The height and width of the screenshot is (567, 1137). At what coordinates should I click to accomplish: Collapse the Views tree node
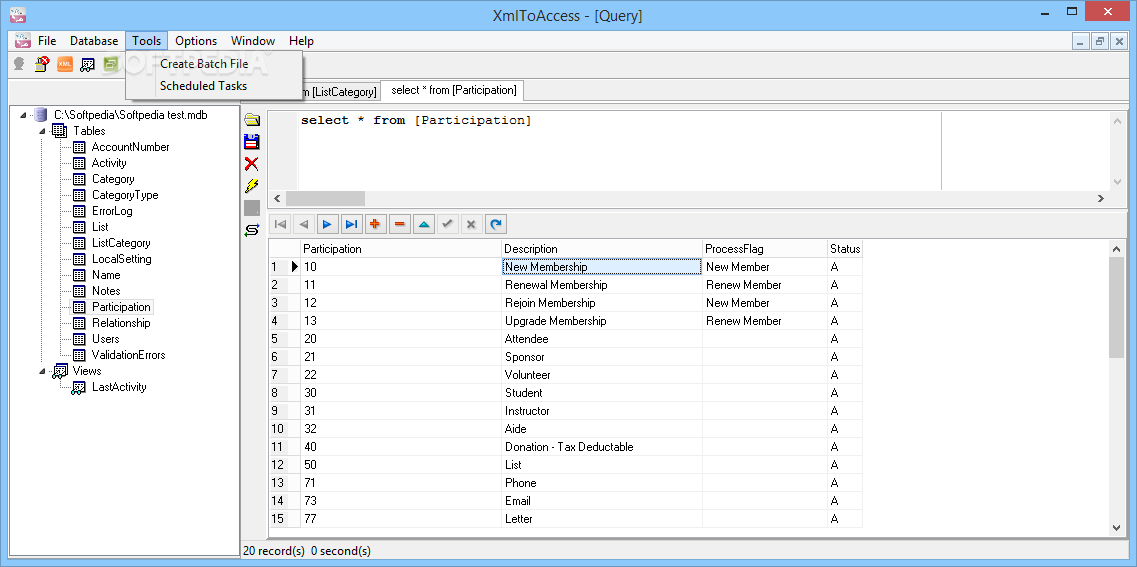[x=43, y=371]
